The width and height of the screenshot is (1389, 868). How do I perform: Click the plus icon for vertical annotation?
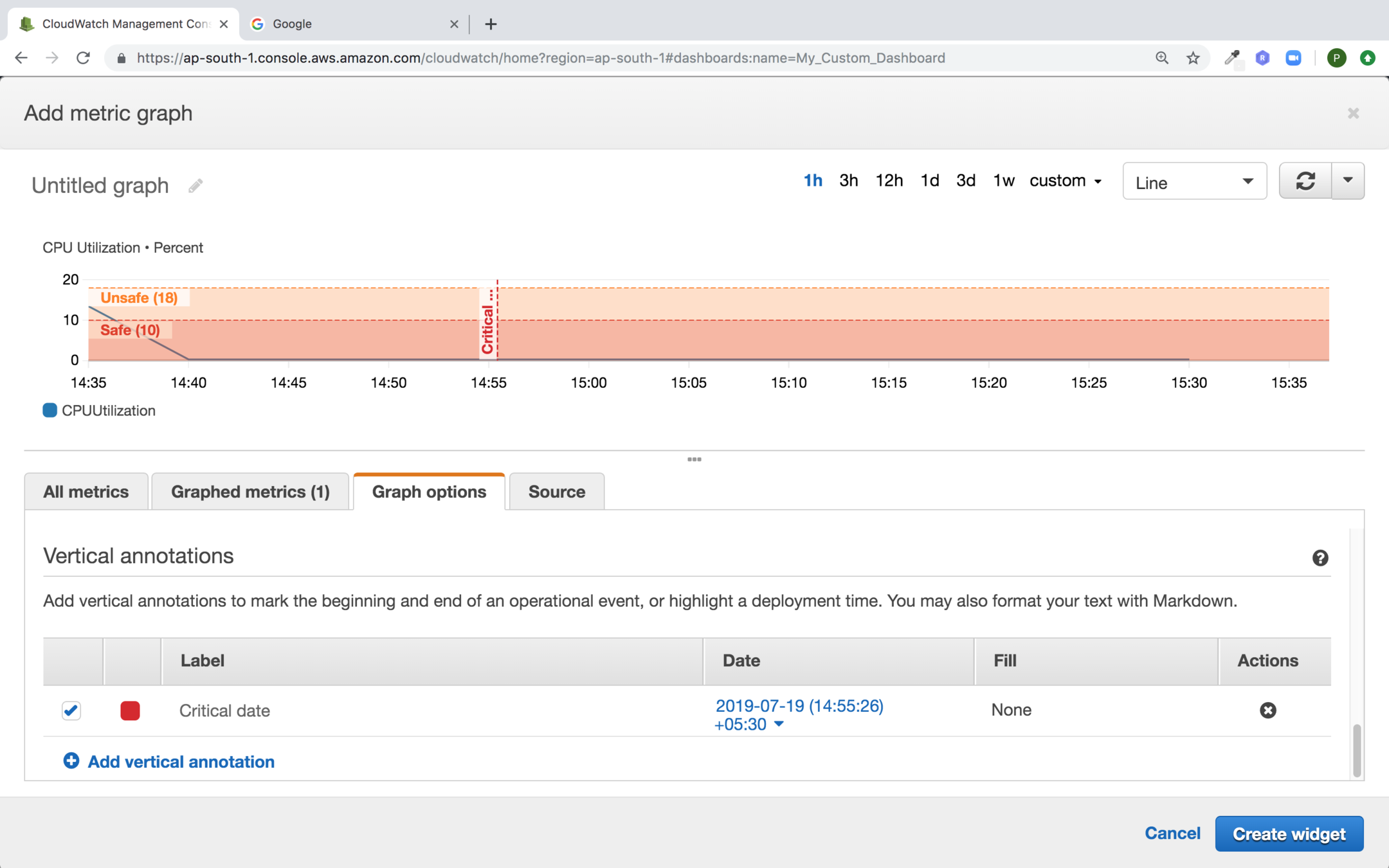click(x=71, y=761)
